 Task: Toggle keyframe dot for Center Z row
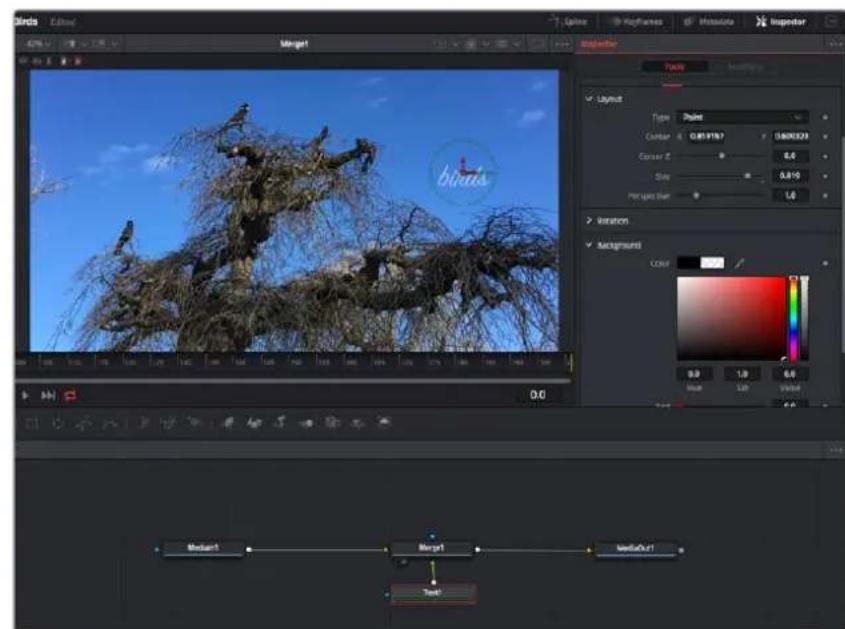(x=825, y=156)
